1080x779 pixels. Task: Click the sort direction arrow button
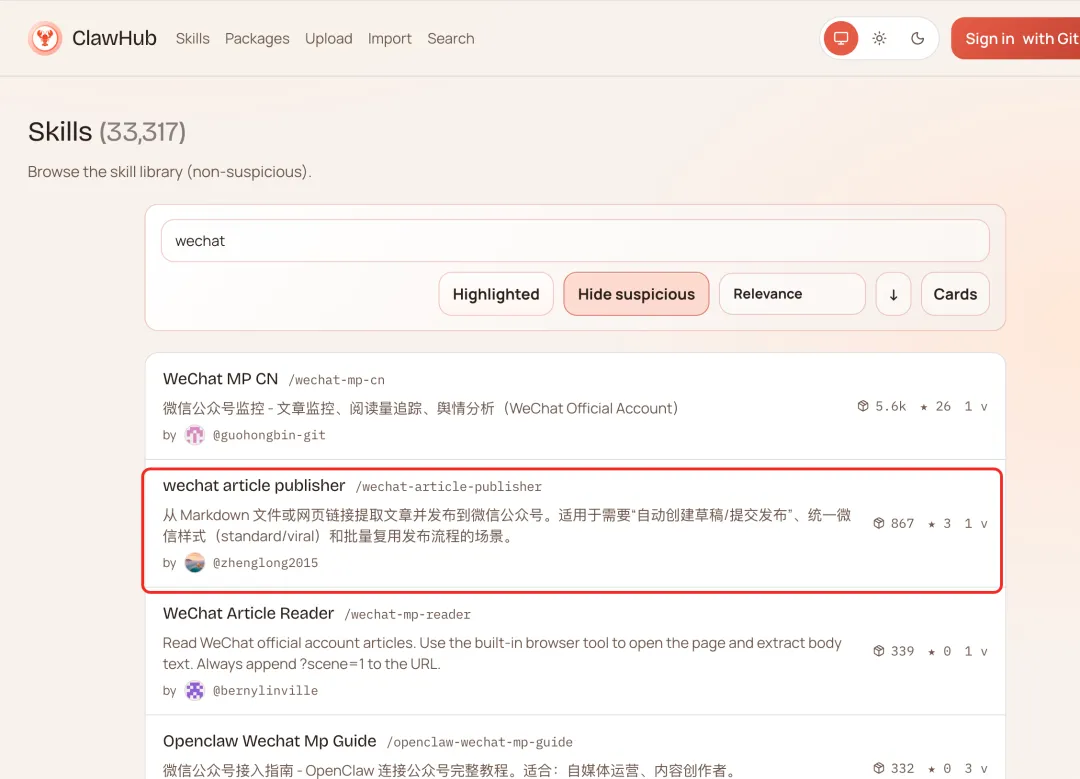coord(893,294)
